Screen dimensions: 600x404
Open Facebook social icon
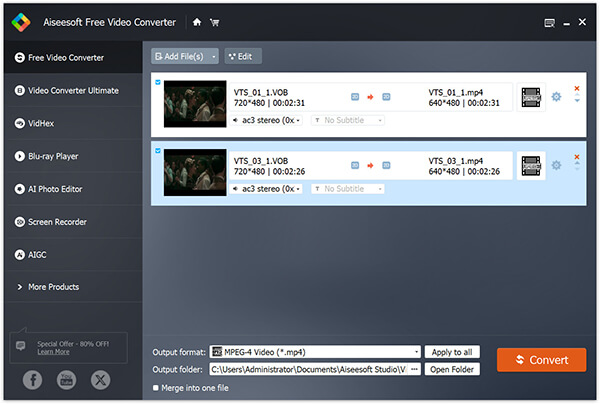(33, 380)
